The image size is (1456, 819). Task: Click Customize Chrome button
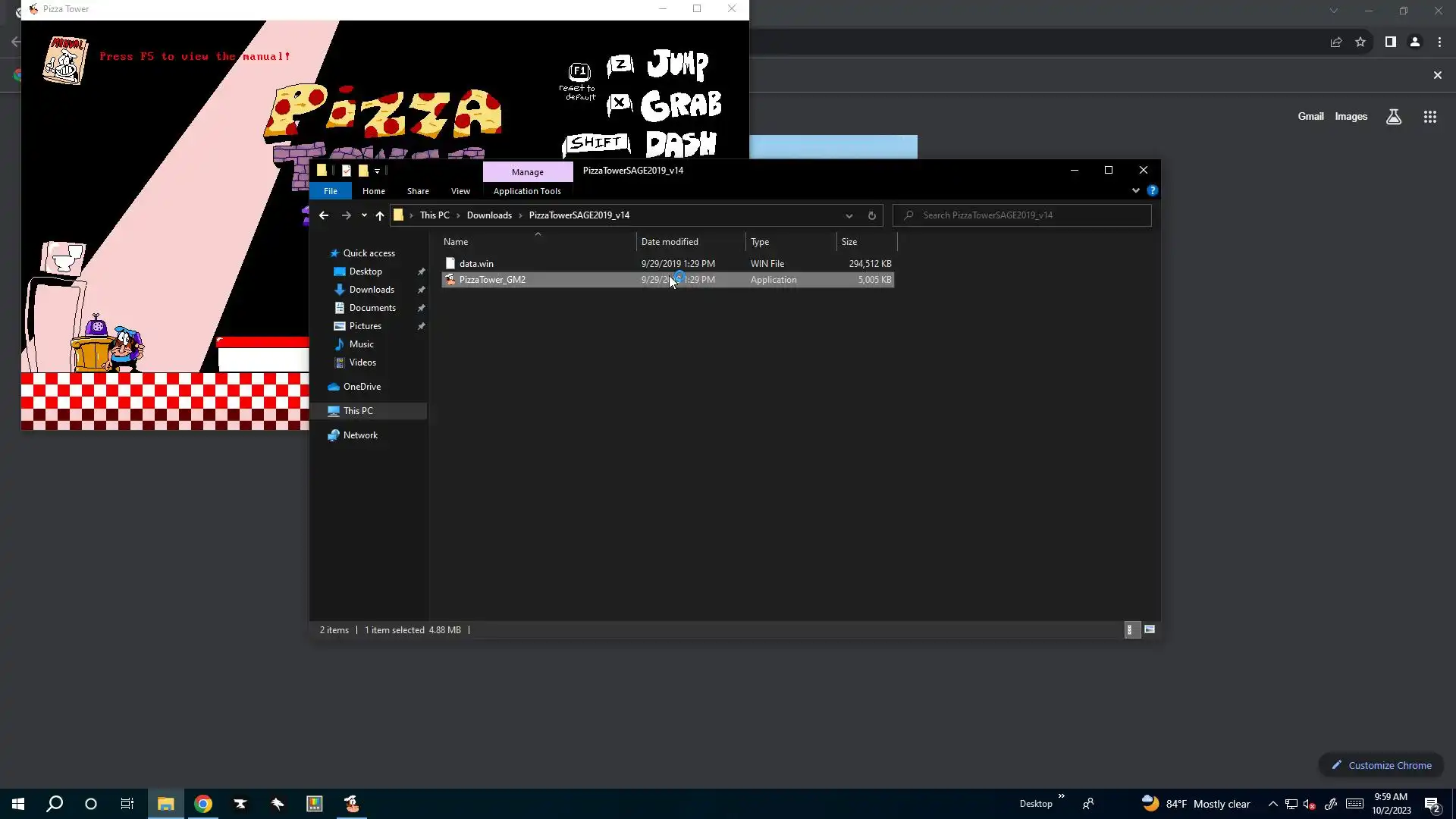coord(1381,765)
